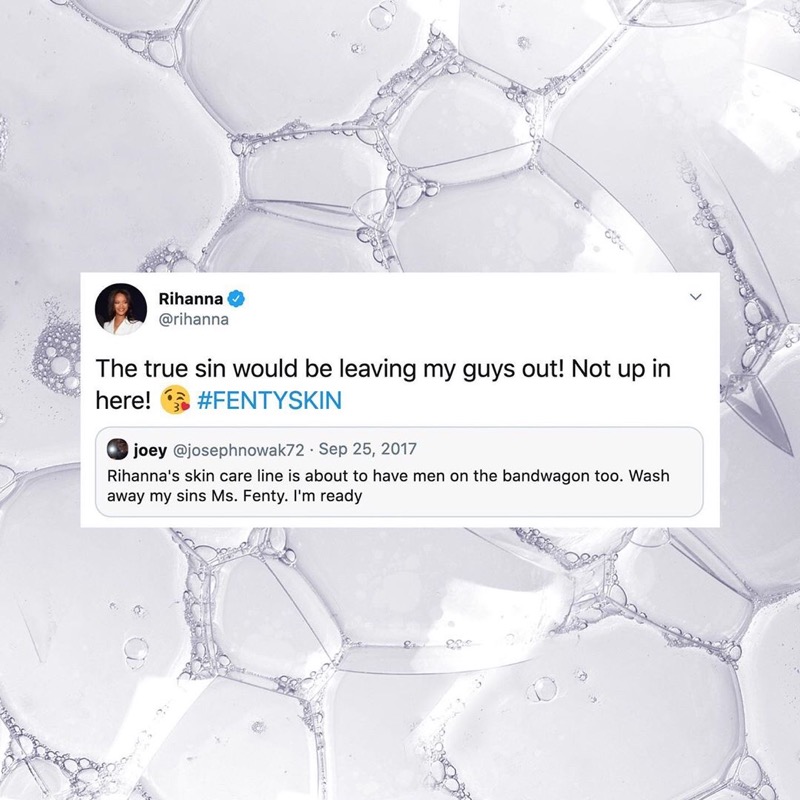Open the #FENTYSKIN hashtag link
The image size is (800, 800).
[x=269, y=400]
